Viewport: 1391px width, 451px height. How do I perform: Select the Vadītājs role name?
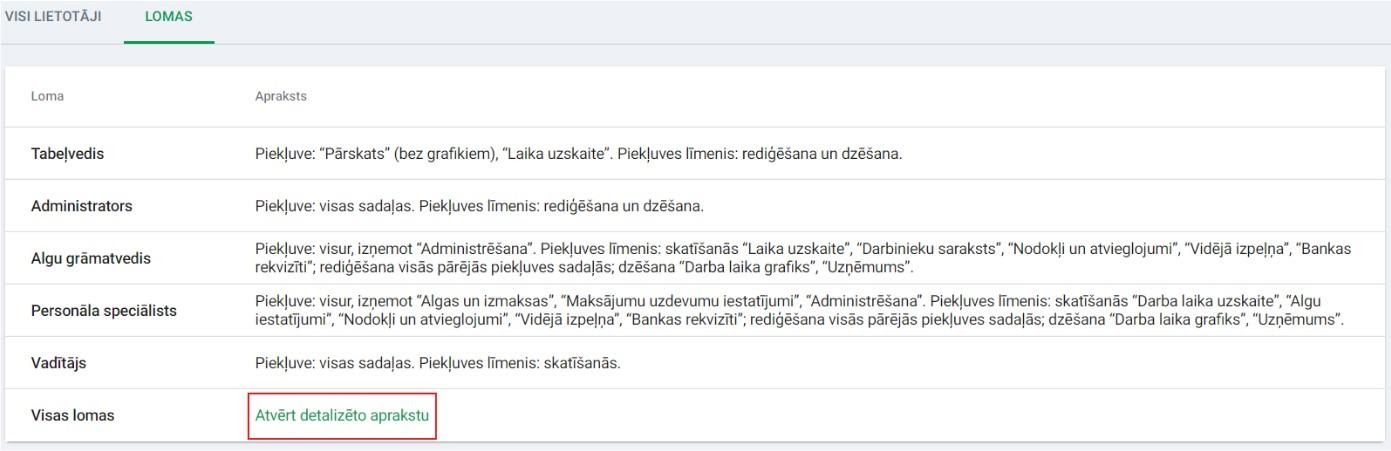coord(59,362)
